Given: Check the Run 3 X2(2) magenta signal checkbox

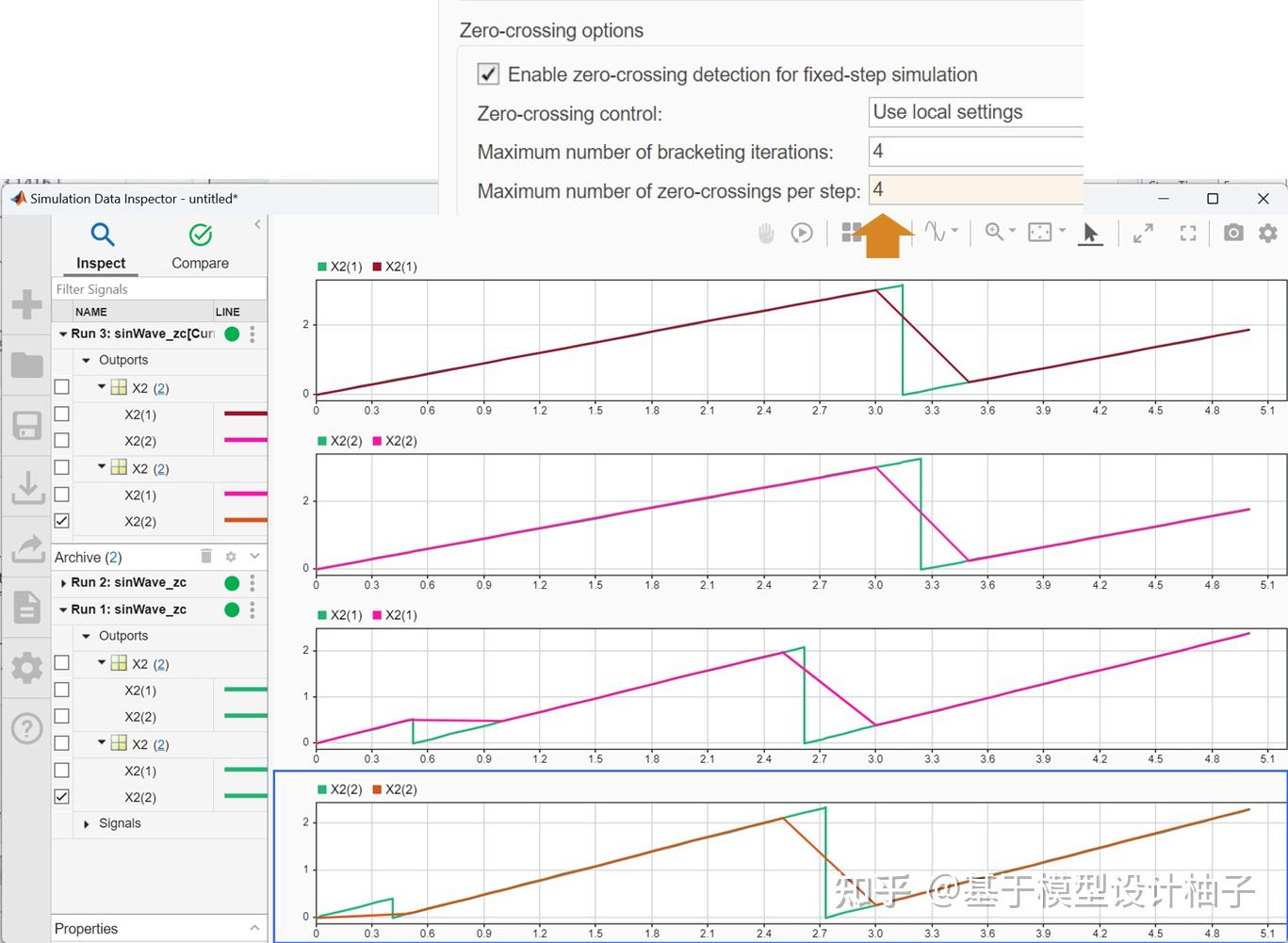Looking at the screenshot, I should point(62,440).
